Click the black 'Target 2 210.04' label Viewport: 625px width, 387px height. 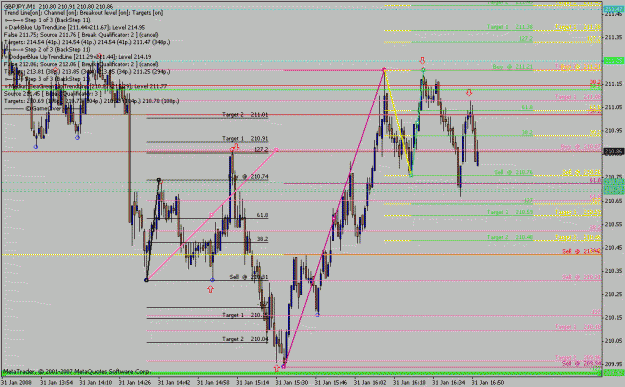tap(245, 339)
